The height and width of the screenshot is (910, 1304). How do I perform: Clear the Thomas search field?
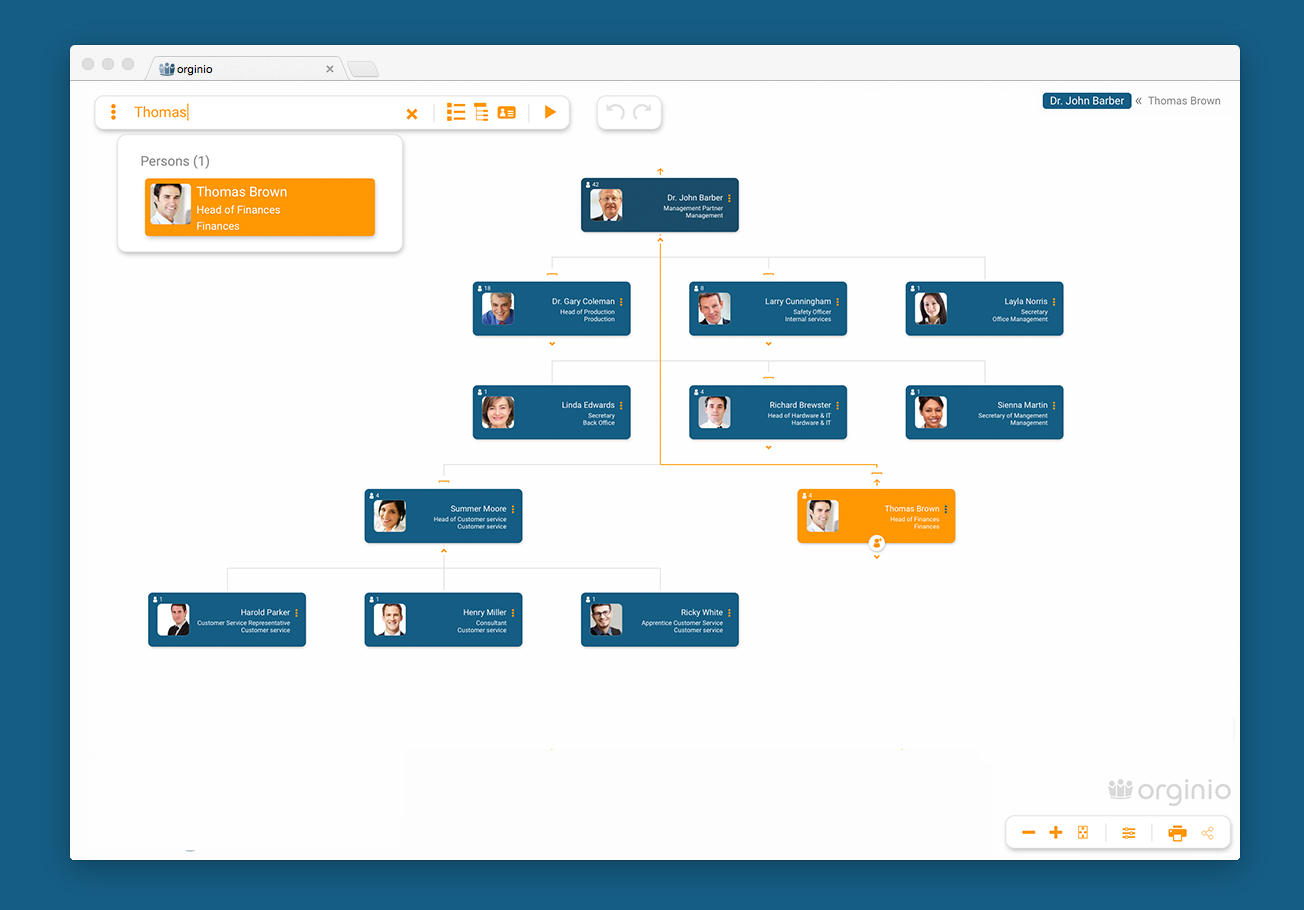[x=412, y=112]
